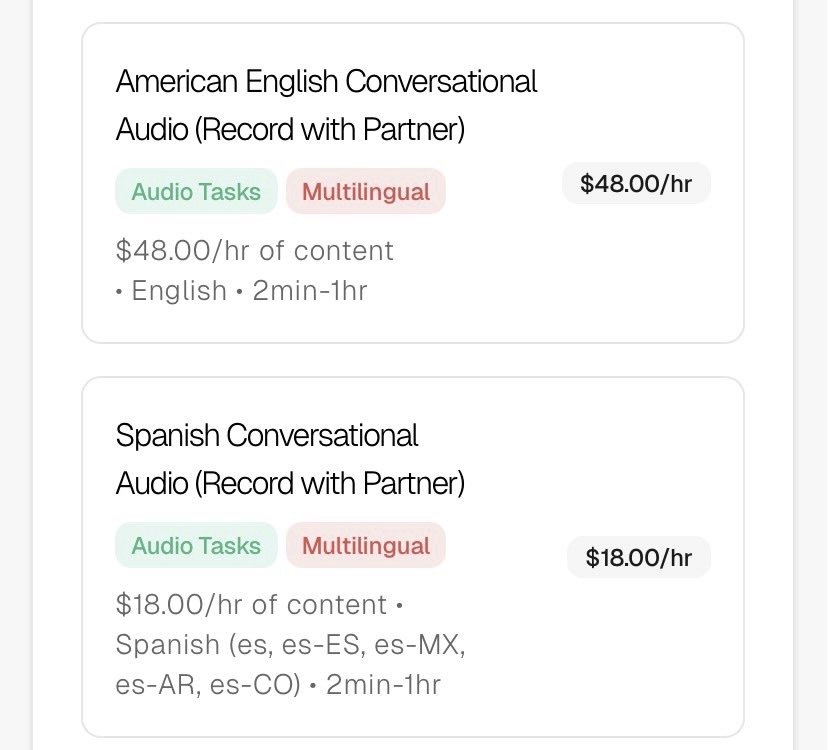Click the Audio Tasks tag on Spanish card
Screen dimensions: 828x750
tap(196, 546)
